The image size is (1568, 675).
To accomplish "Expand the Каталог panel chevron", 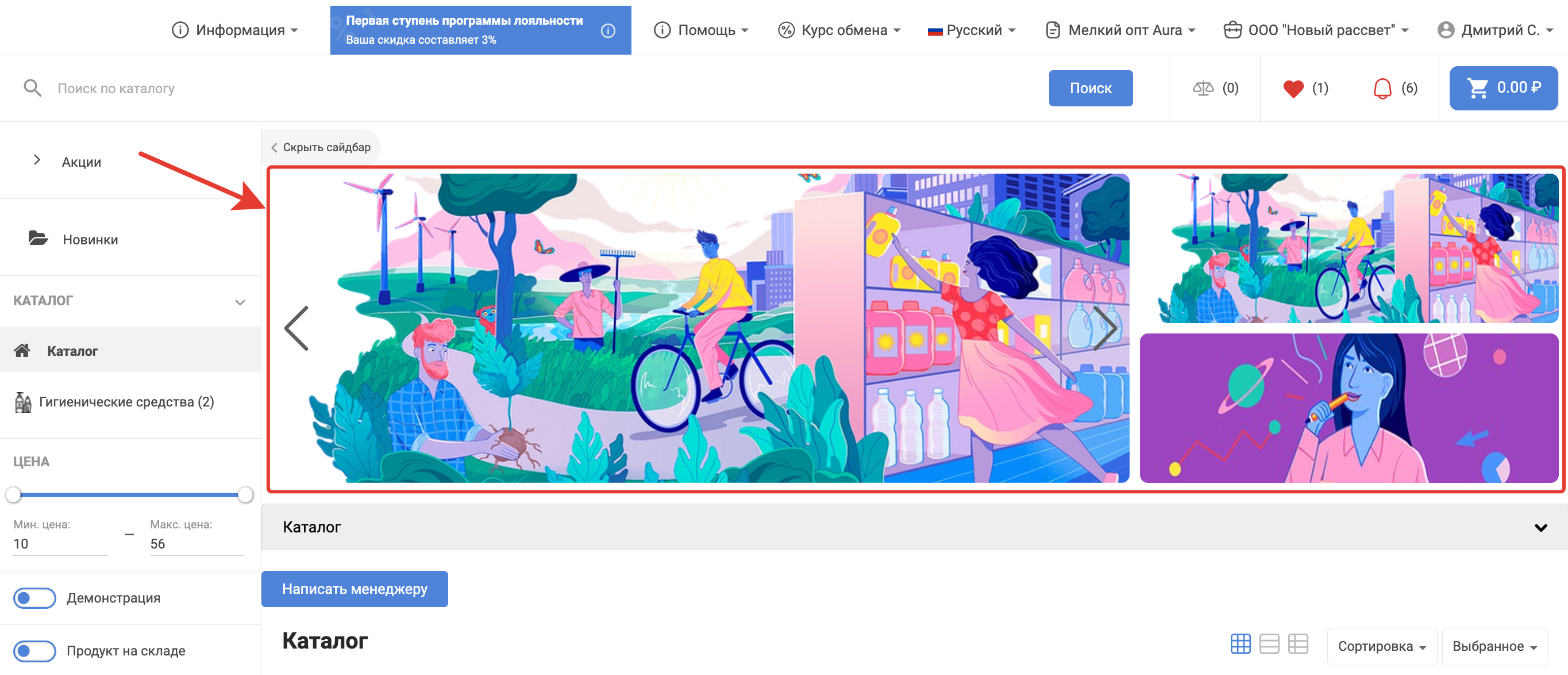I will (1540, 528).
